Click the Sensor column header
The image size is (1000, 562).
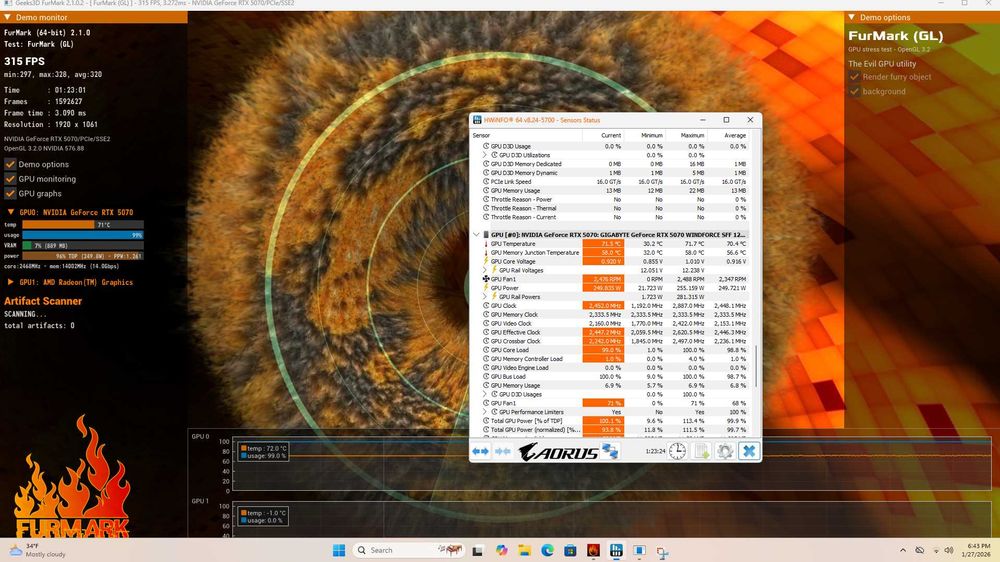click(526, 135)
